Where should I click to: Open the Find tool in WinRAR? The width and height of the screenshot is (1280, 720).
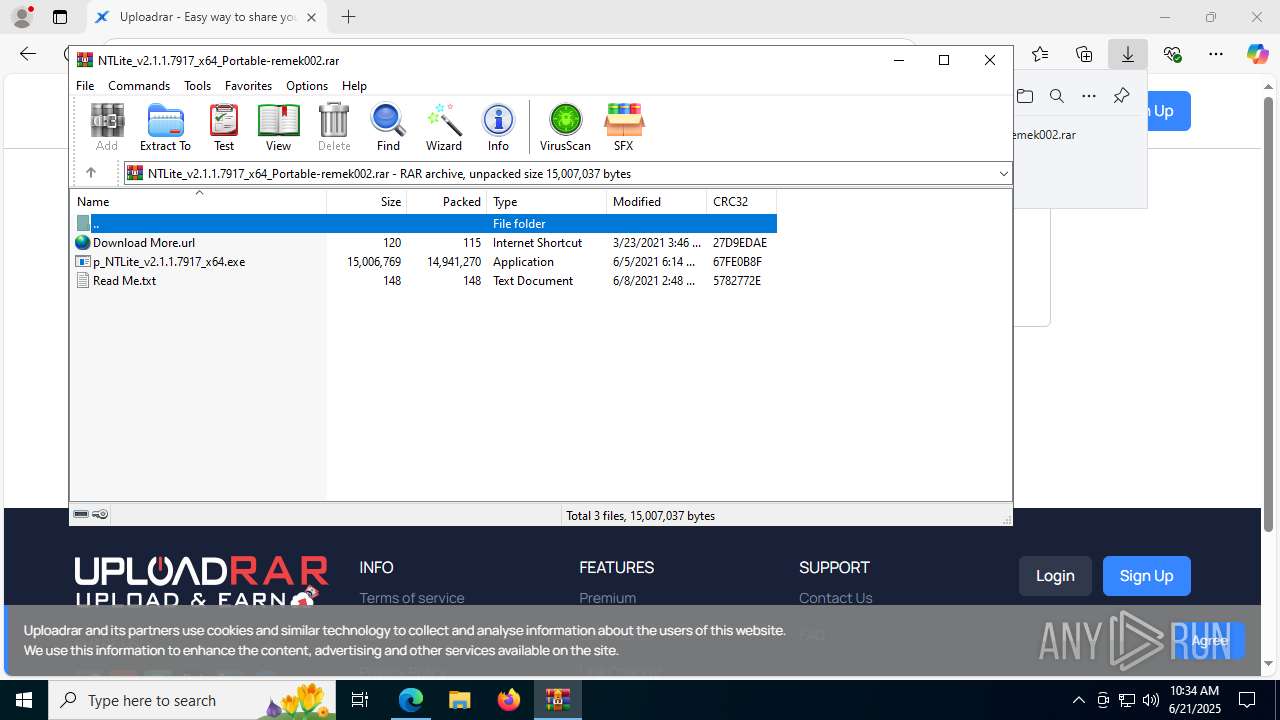(x=388, y=127)
